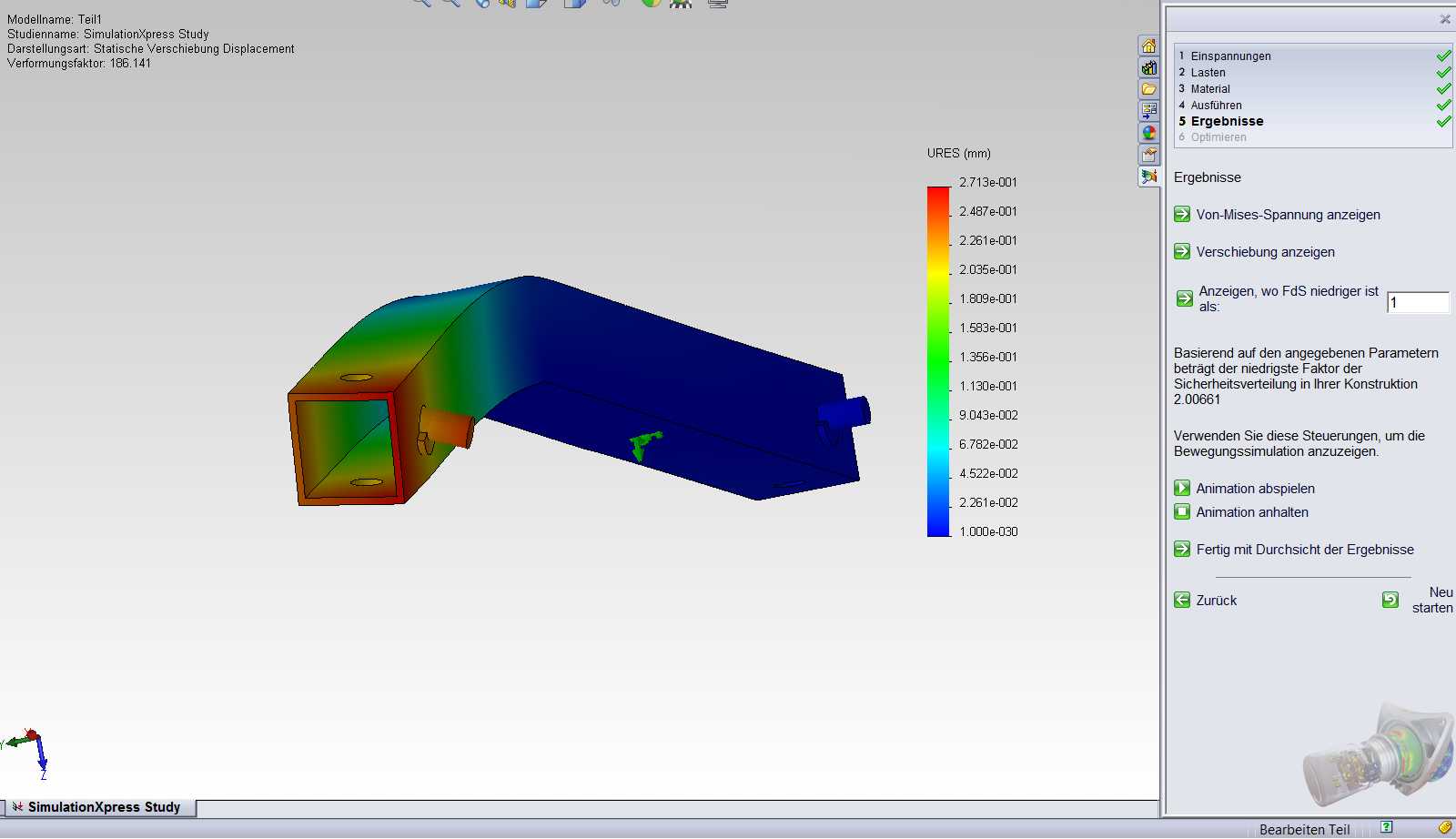Click the FdS threshold input field

pyautogui.click(x=1418, y=302)
